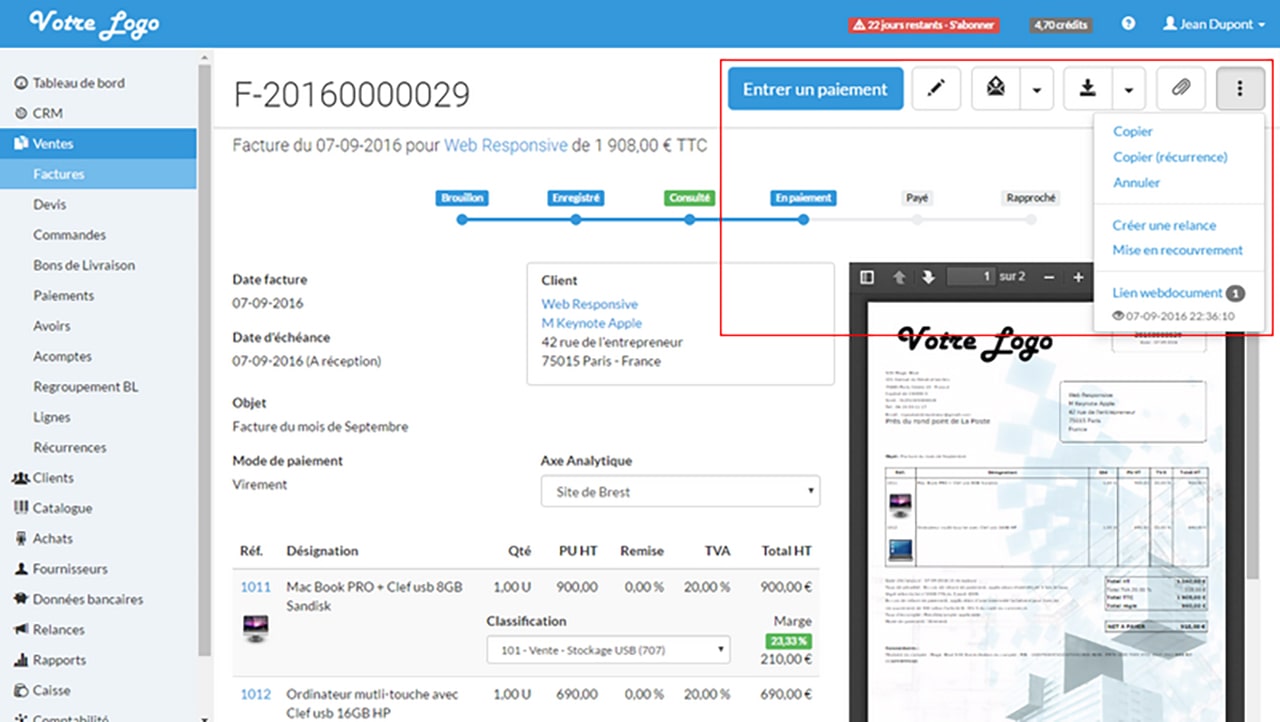Viewport: 1280px width, 722px height.
Task: Open the Classification 101 Vente dropdown
Action: (x=609, y=650)
